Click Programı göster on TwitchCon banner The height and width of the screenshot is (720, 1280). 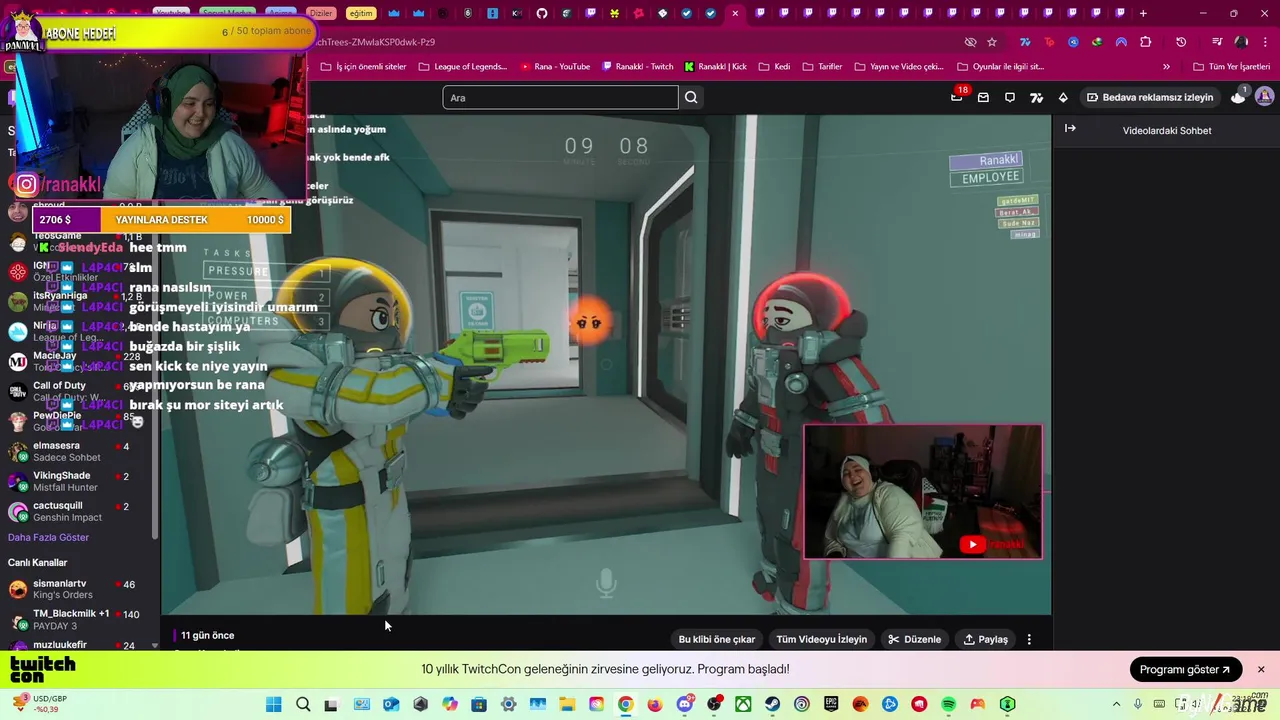(x=1185, y=669)
